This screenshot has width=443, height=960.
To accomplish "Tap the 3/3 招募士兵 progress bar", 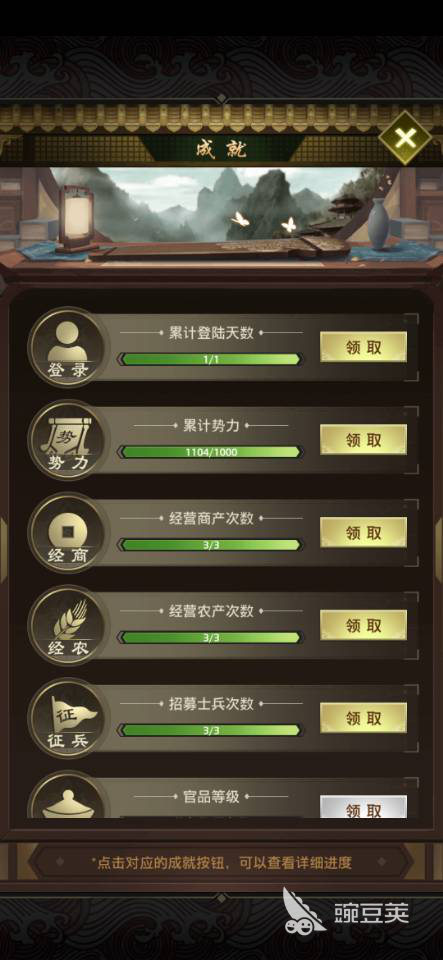I will pyautogui.click(x=211, y=730).
